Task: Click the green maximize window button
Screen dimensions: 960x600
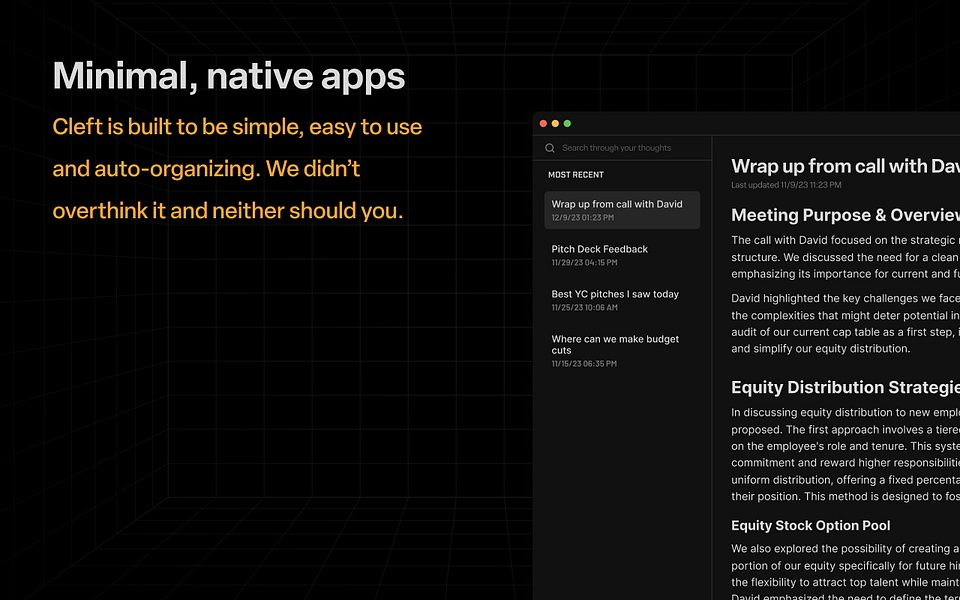Action: [568, 124]
